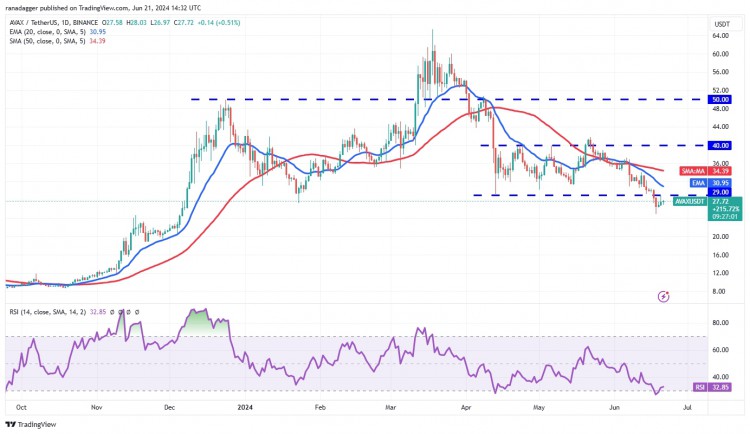This screenshot has height=434, width=750.
Task: Click the TradingView logo at bottom left
Action: [31, 424]
